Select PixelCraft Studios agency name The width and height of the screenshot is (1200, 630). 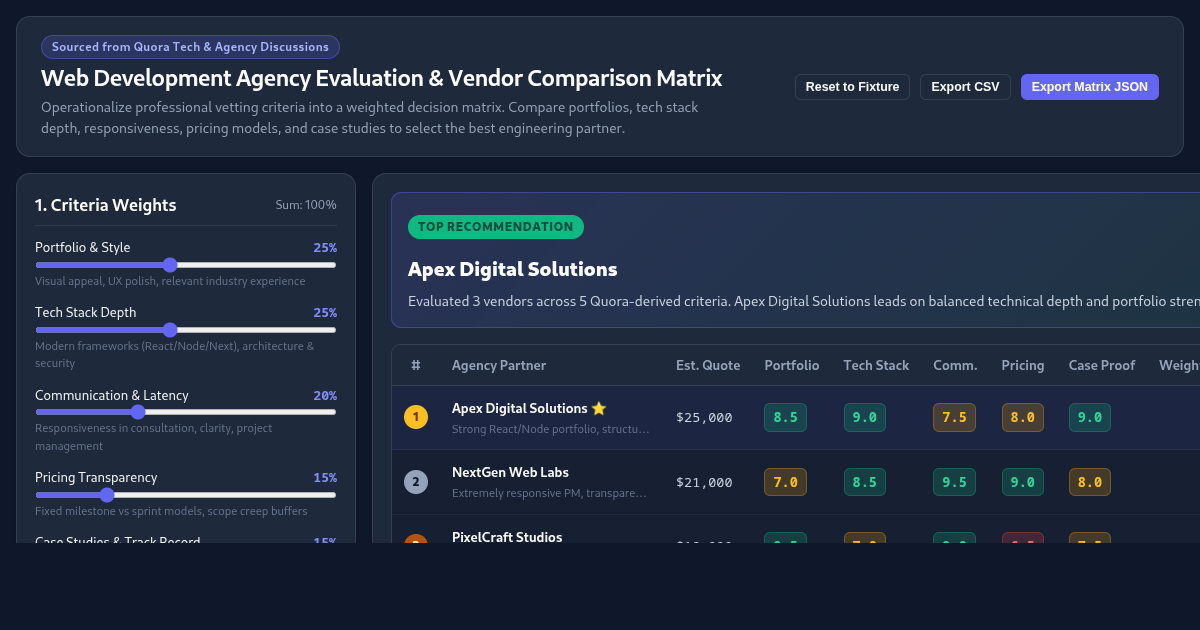[x=507, y=537]
